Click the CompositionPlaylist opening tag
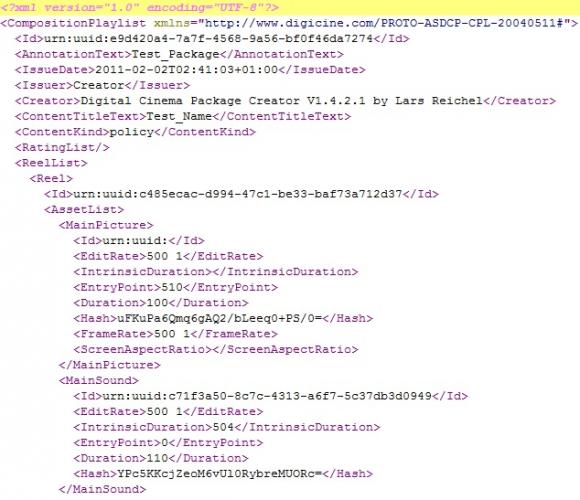 coord(289,23)
